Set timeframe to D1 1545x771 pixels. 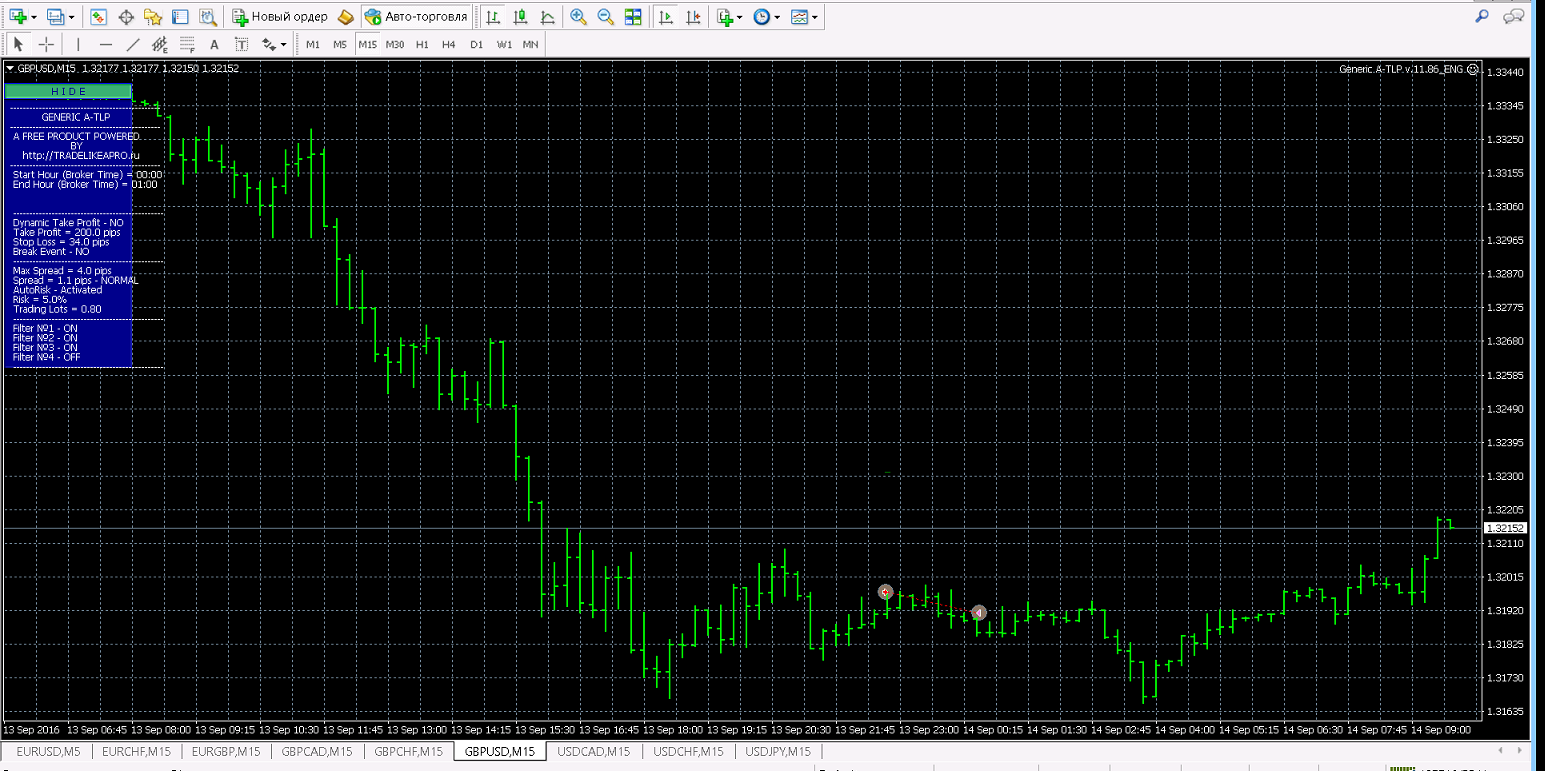(x=476, y=44)
